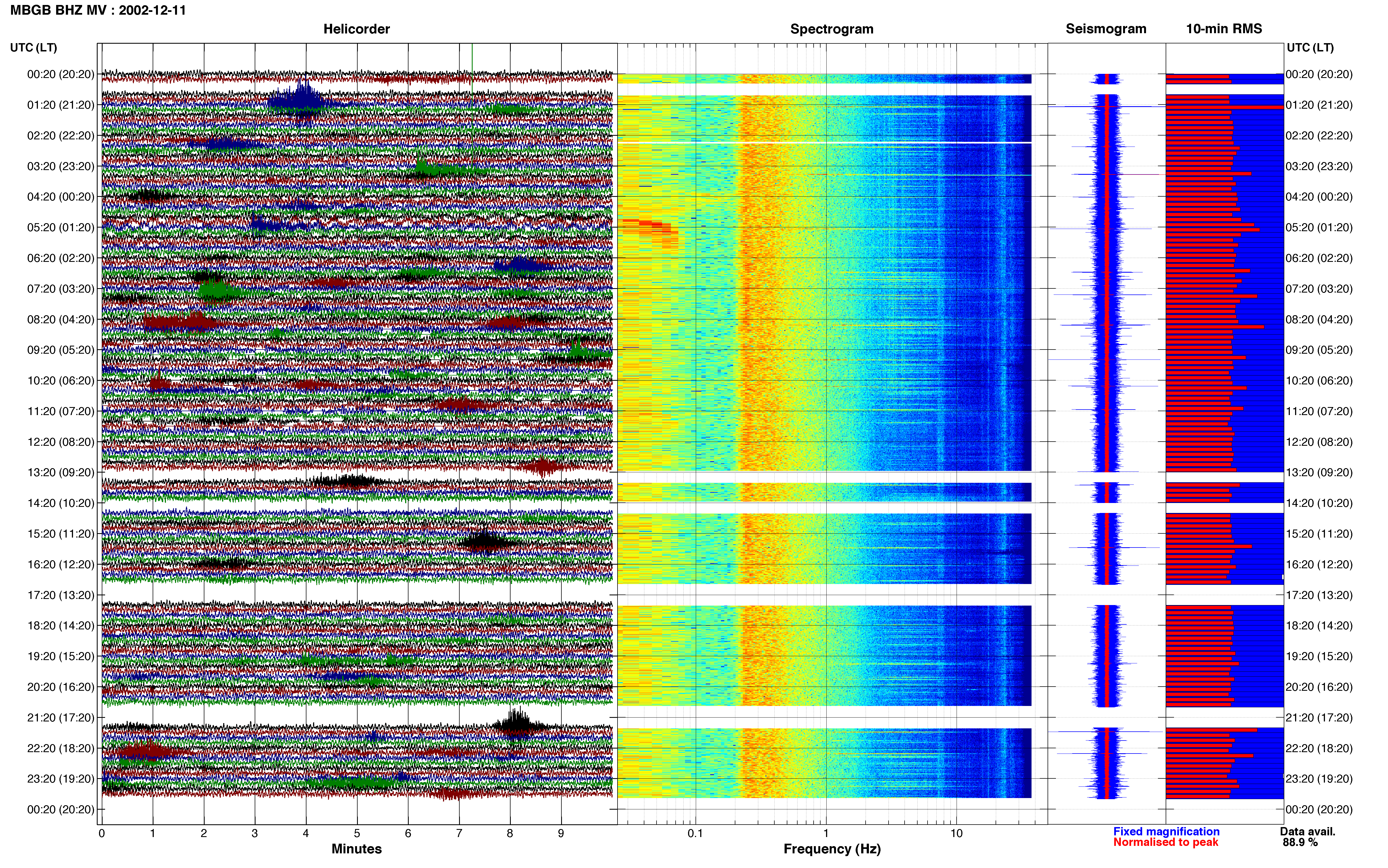This screenshot has width=1388, height=868.
Task: Click the '5' minutes axis tick label
Action: click(357, 833)
